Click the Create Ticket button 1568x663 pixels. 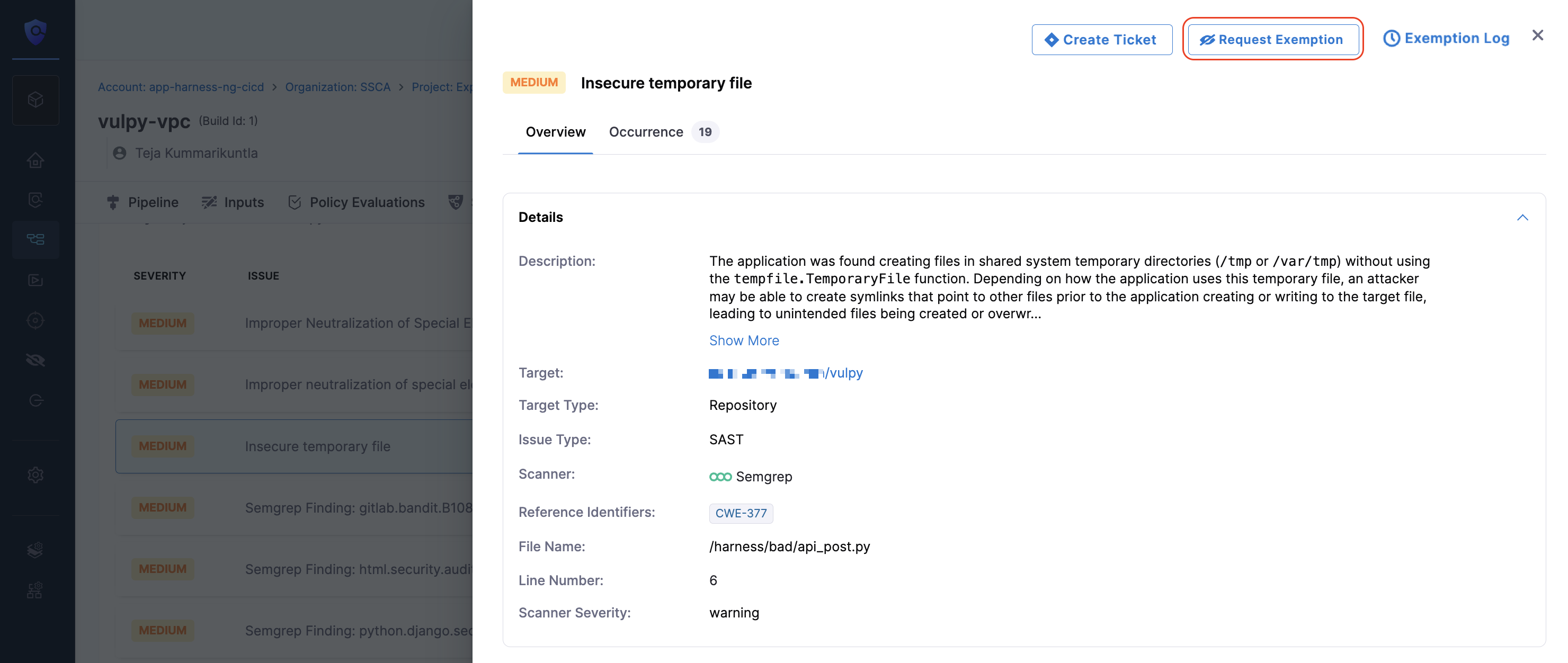pos(1102,40)
